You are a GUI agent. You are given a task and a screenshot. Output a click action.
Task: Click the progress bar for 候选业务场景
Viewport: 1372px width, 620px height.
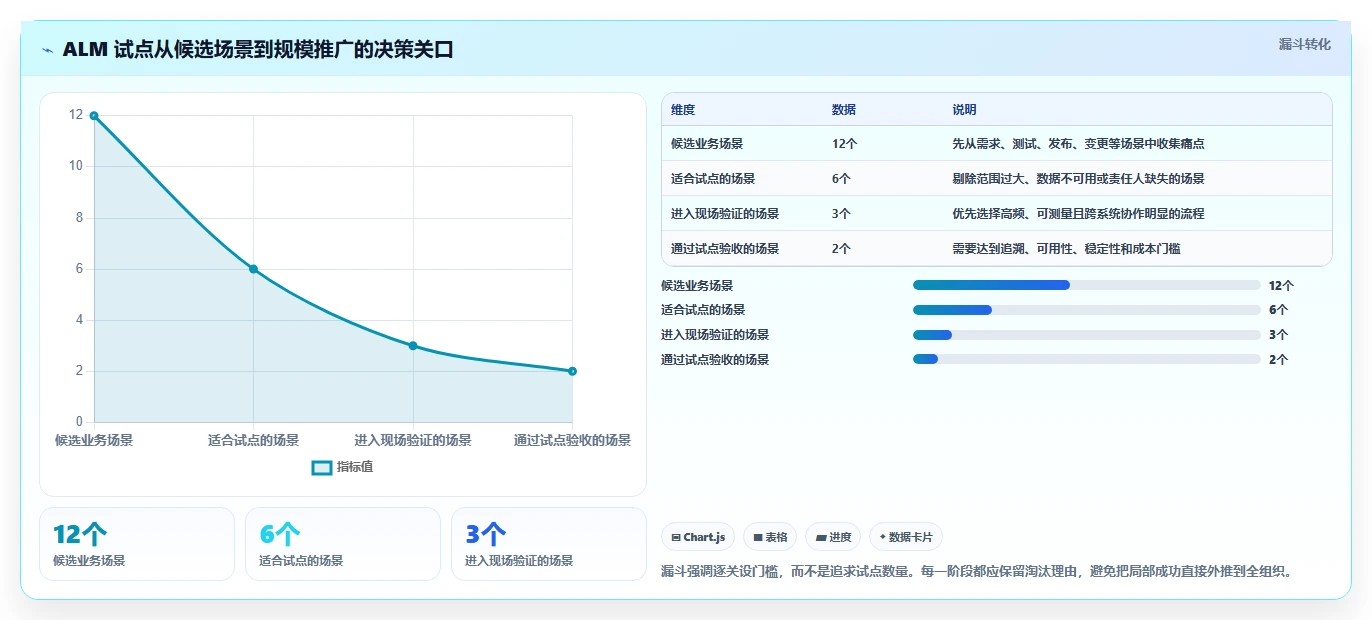click(x=1086, y=285)
